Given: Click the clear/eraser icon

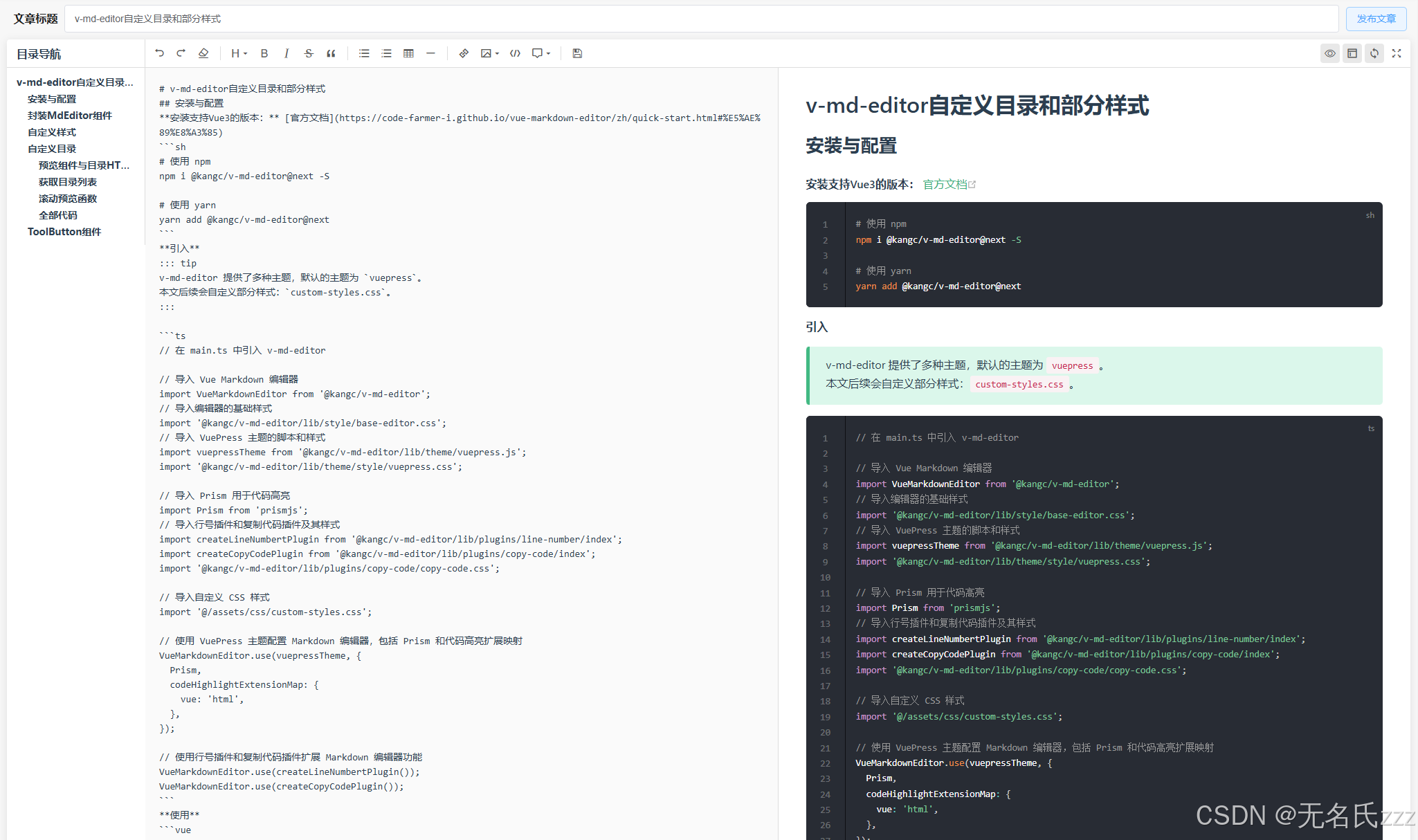Looking at the screenshot, I should click(203, 53).
